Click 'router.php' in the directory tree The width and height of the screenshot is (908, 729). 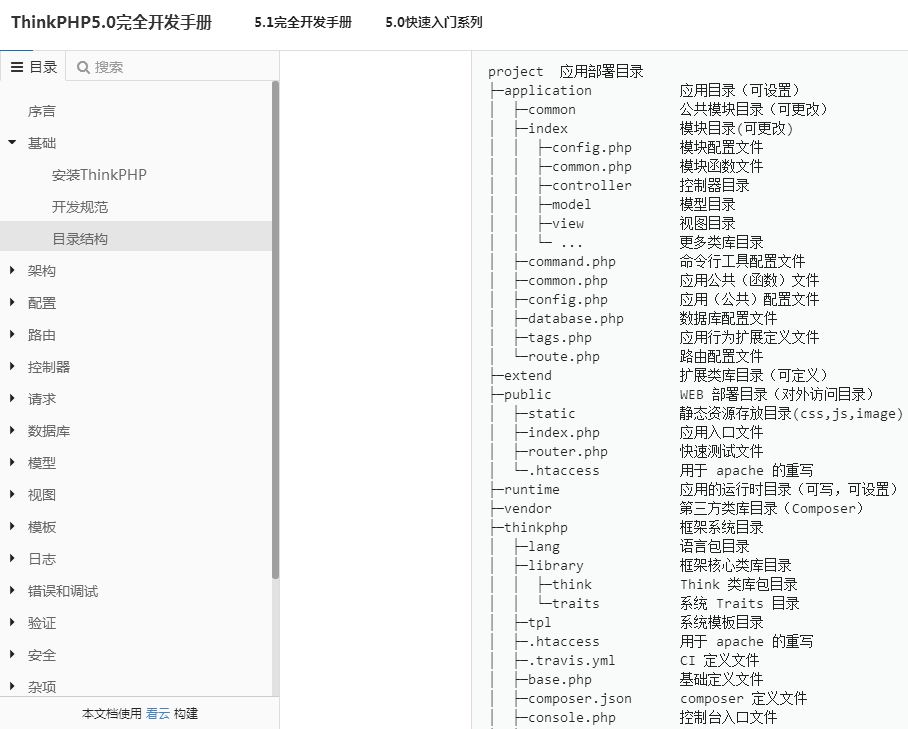coord(568,452)
